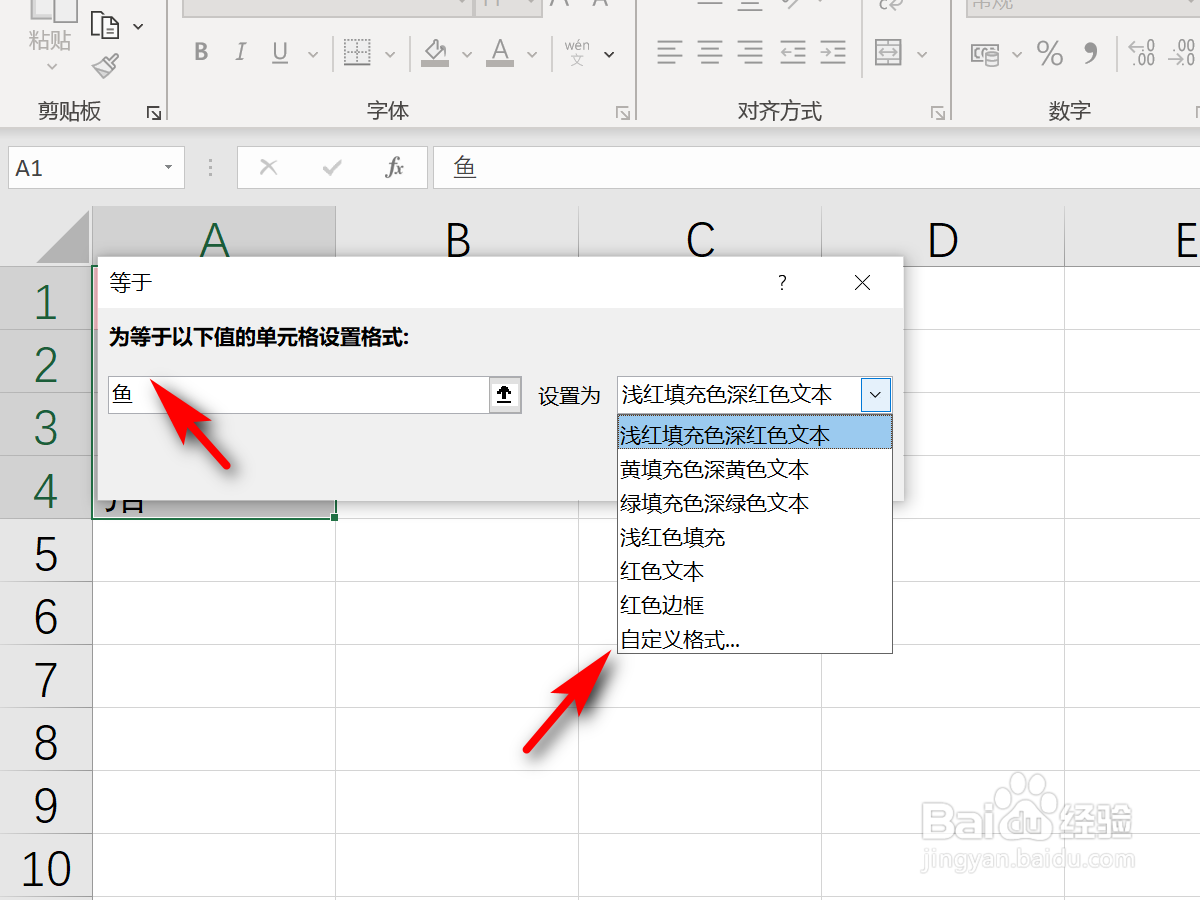Viewport: 1200px width, 900px height.
Task: Center text horizontally
Action: tap(710, 52)
